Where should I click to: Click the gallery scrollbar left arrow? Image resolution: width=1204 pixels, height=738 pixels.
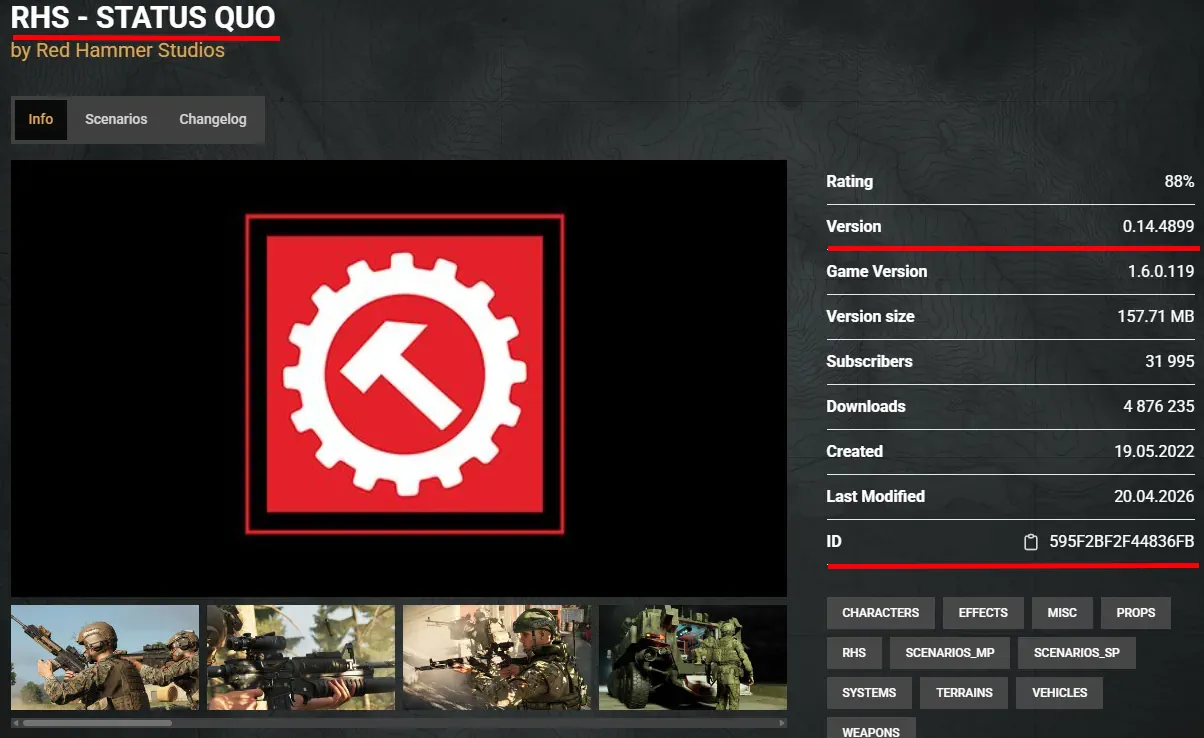coord(15,723)
